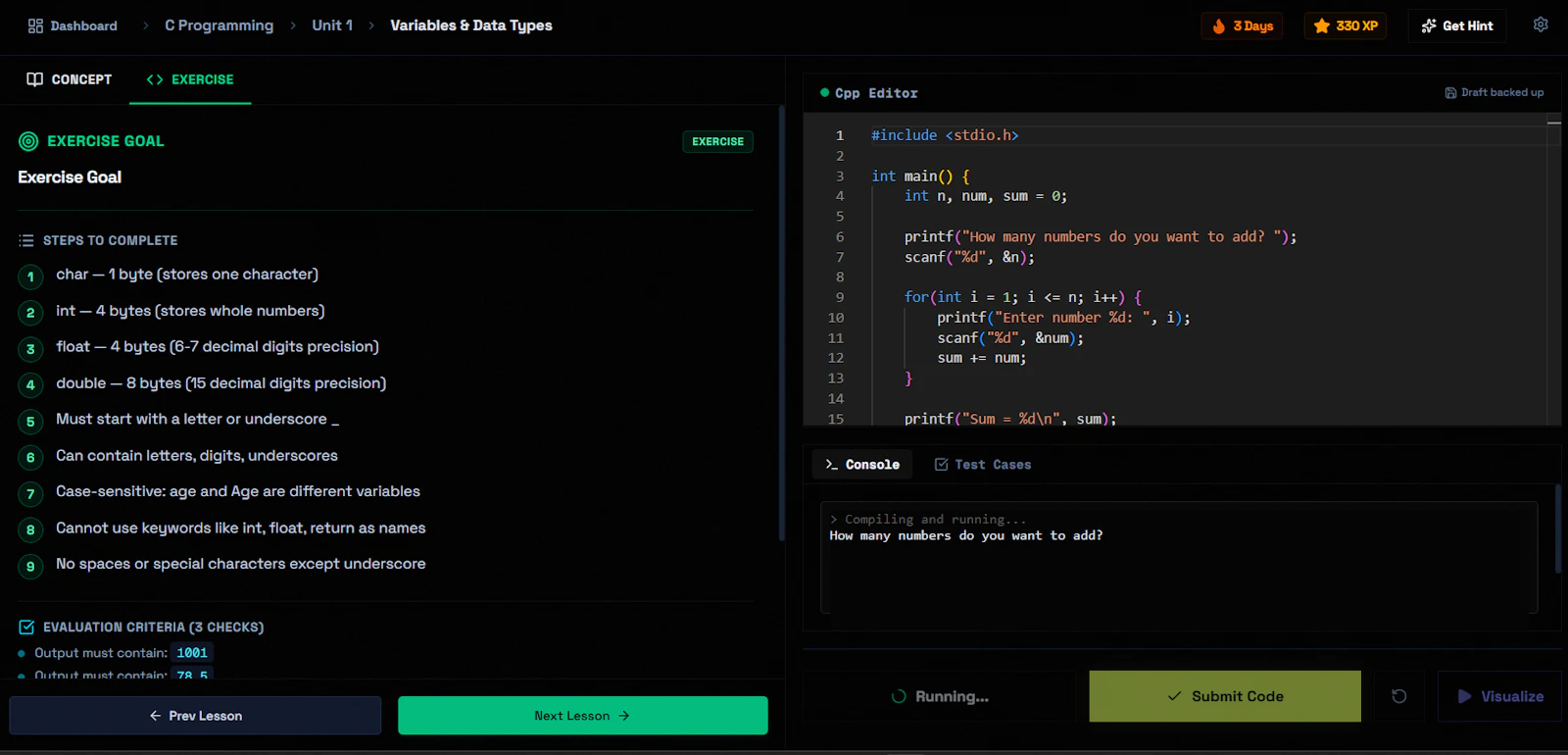The width and height of the screenshot is (1568, 755).
Task: Click the Get Hint button
Action: (x=1457, y=25)
